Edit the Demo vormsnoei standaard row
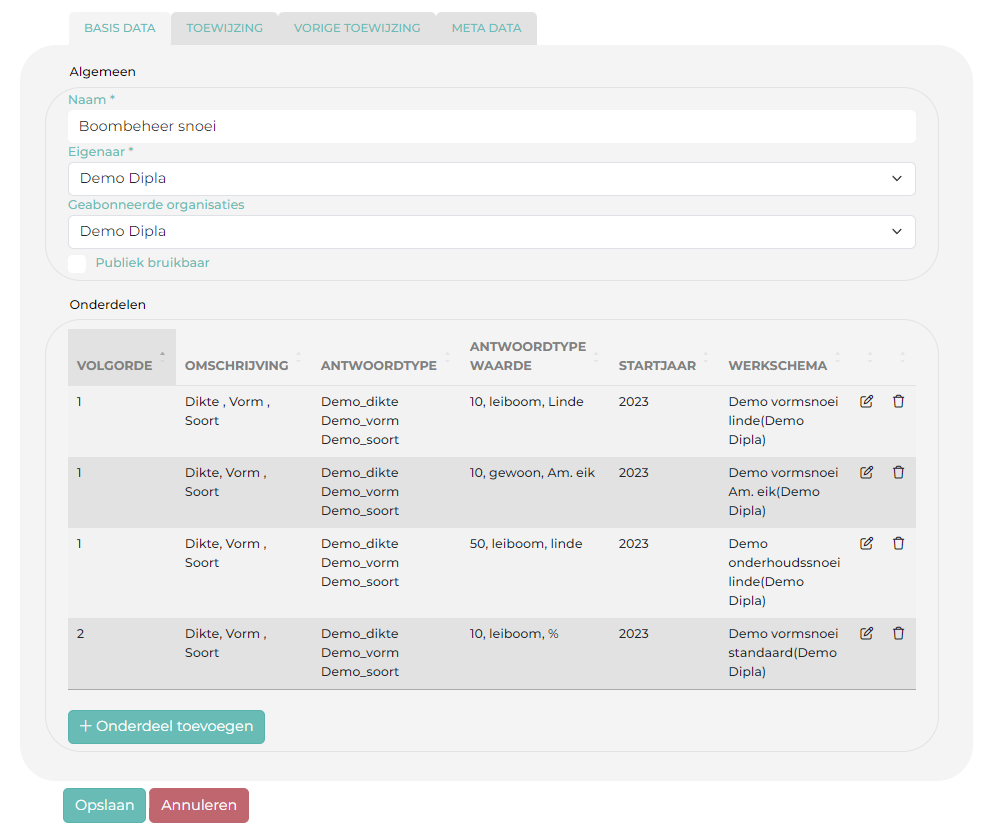 866,634
